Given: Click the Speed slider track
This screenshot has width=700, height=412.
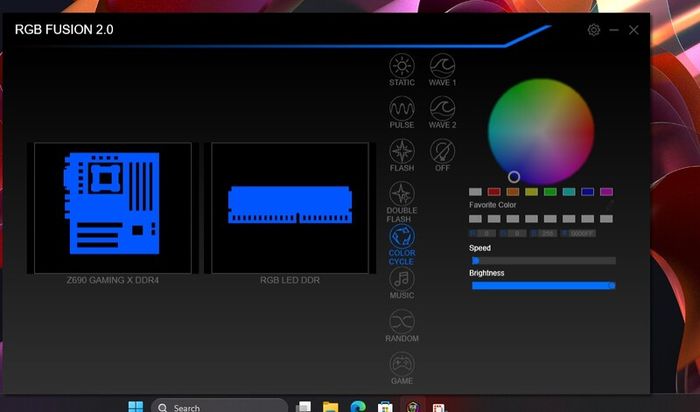Looking at the screenshot, I should click(x=544, y=261).
